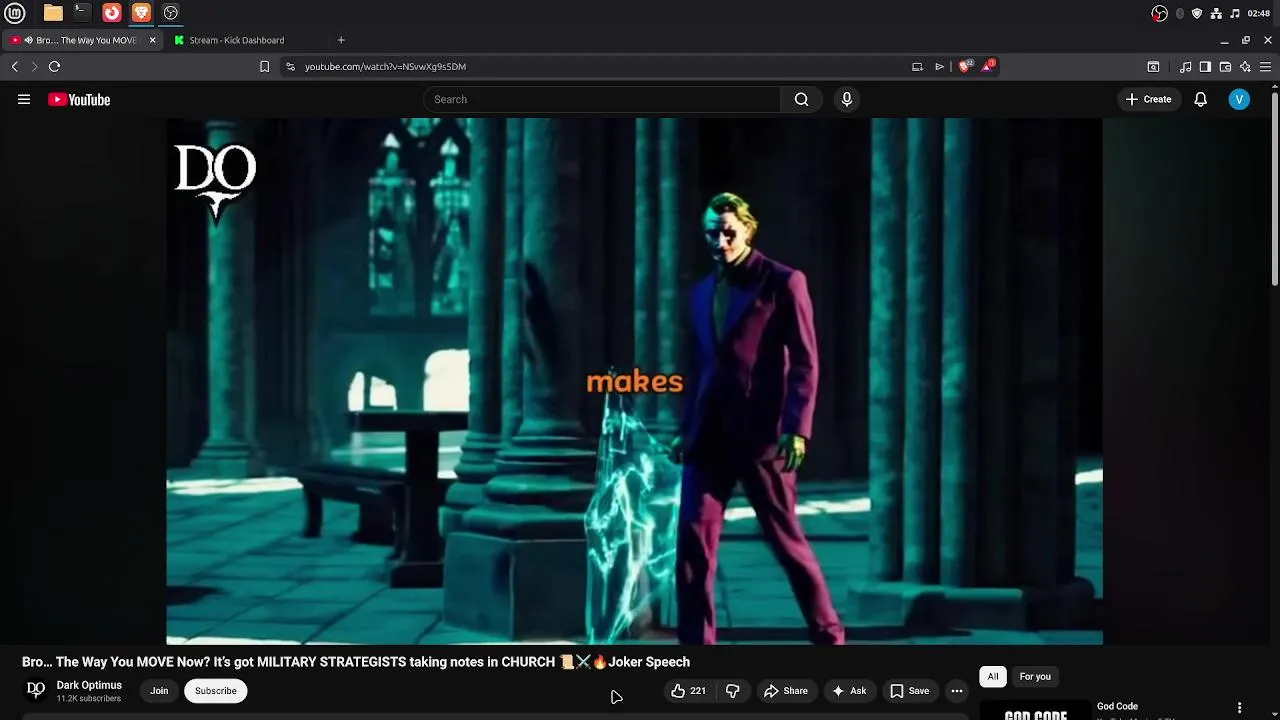
Task: Open a new browser tab
Action: 341,40
